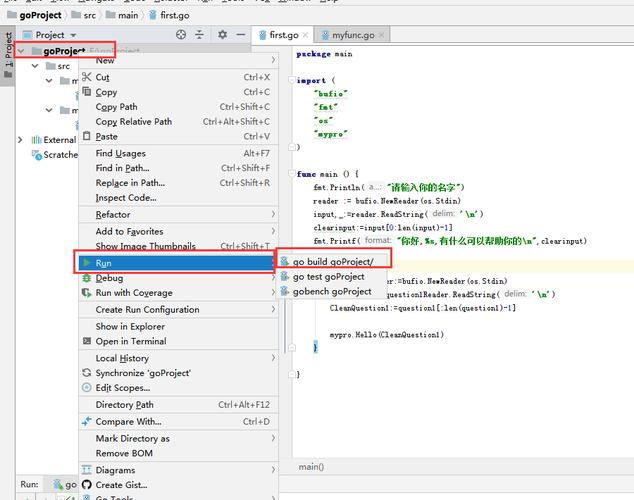
Task: Click the "bufio" import string
Action: click(330, 94)
